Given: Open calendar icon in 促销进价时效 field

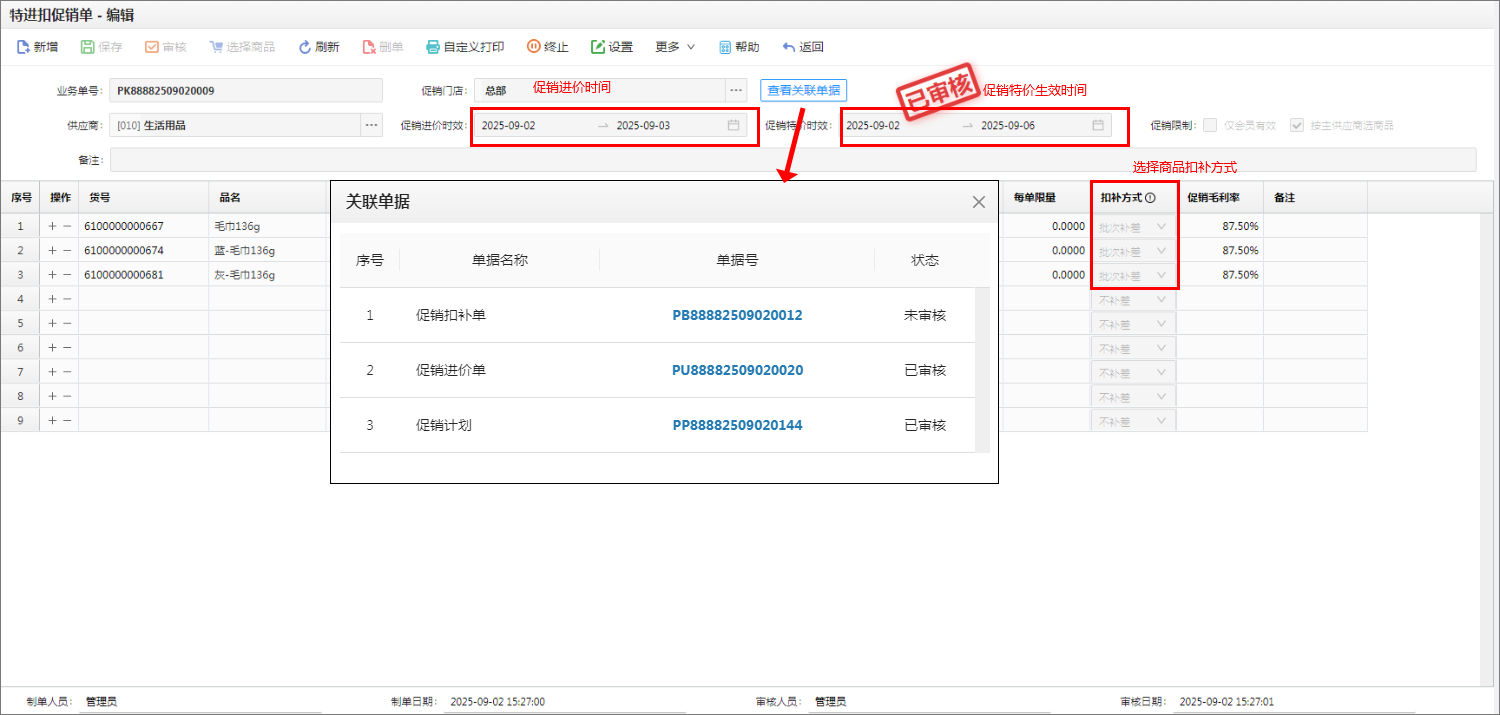Looking at the screenshot, I should pos(733,126).
